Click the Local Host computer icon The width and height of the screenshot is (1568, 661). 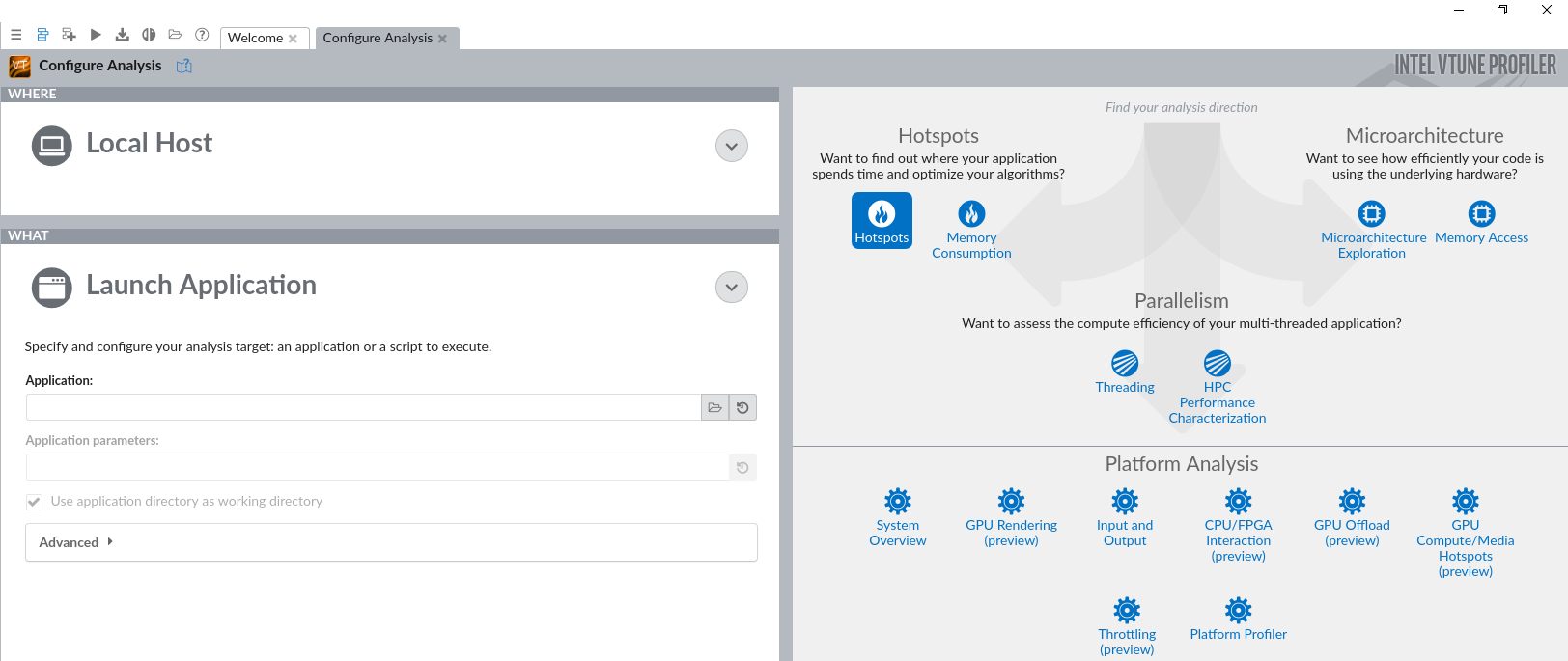pos(52,146)
